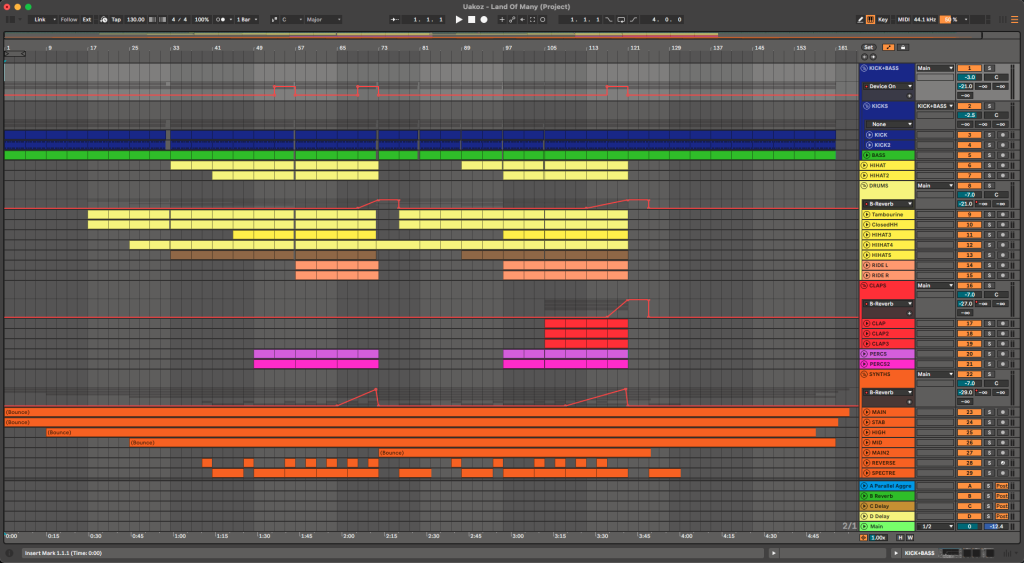Screen dimensions: 1024x563
Task: Solo the KICK+BASS group track
Action: pos(989,69)
